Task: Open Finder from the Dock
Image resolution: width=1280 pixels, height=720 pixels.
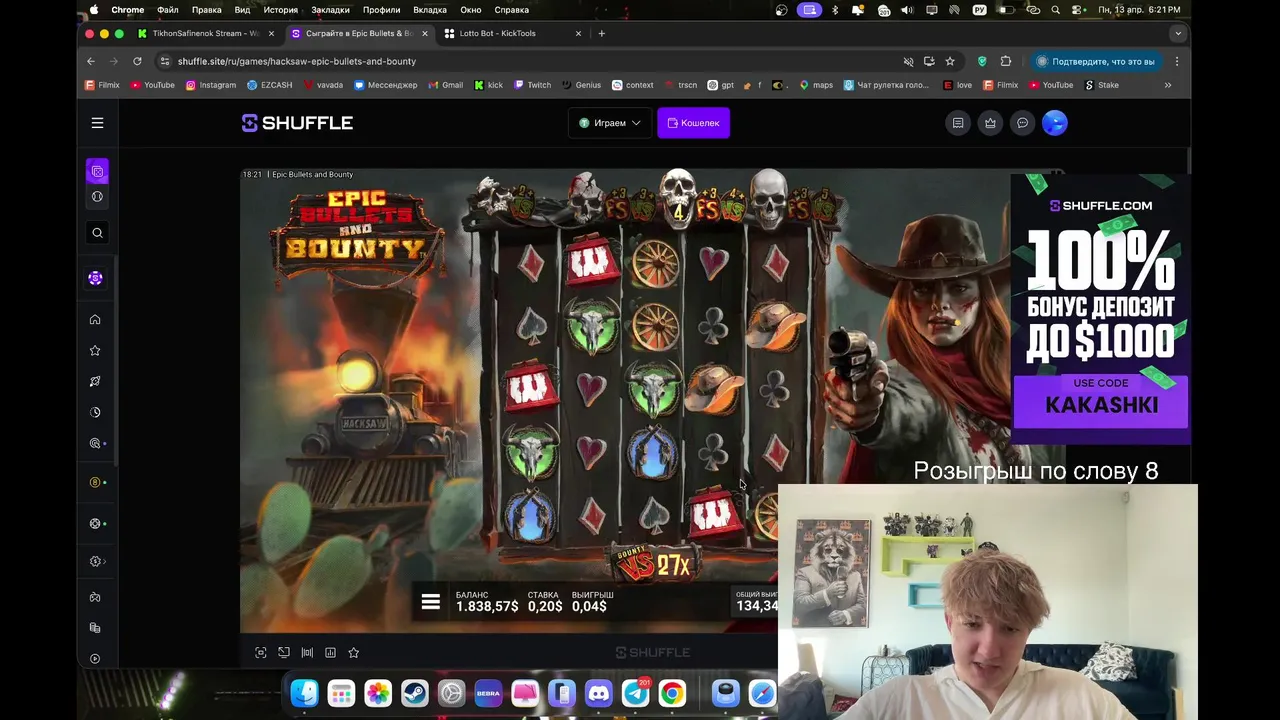Action: 304,692
